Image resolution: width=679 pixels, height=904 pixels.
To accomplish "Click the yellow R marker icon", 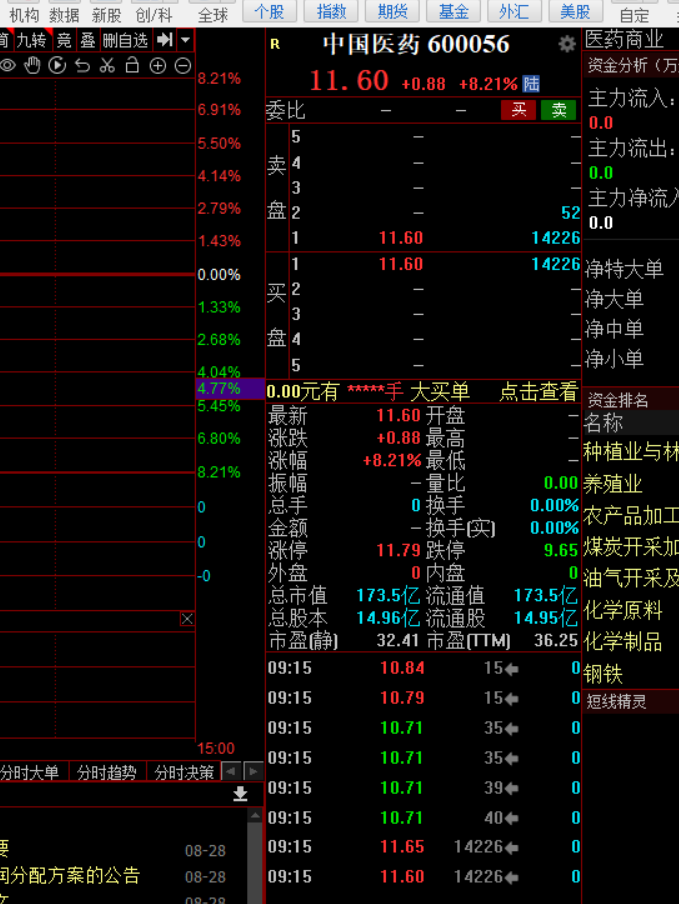I will [x=275, y=44].
